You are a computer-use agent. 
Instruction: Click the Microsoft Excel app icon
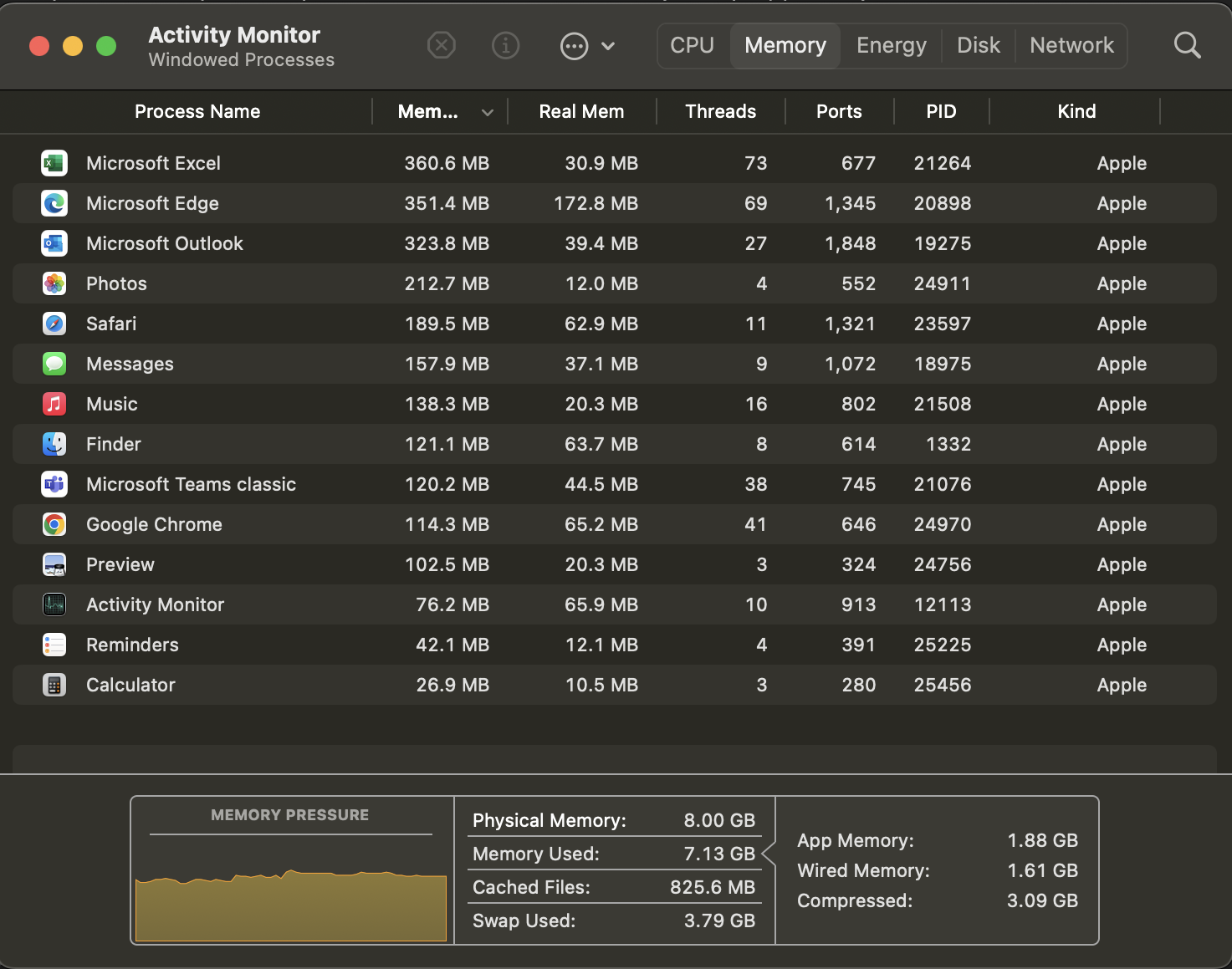click(x=54, y=163)
